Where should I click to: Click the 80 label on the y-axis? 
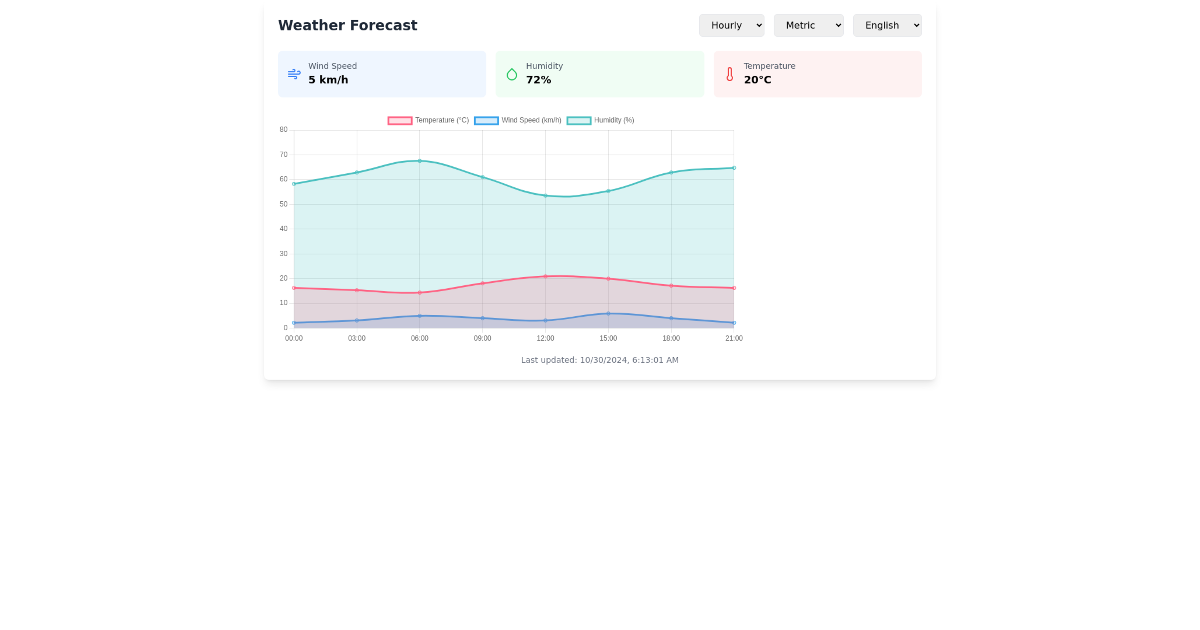tap(283, 129)
